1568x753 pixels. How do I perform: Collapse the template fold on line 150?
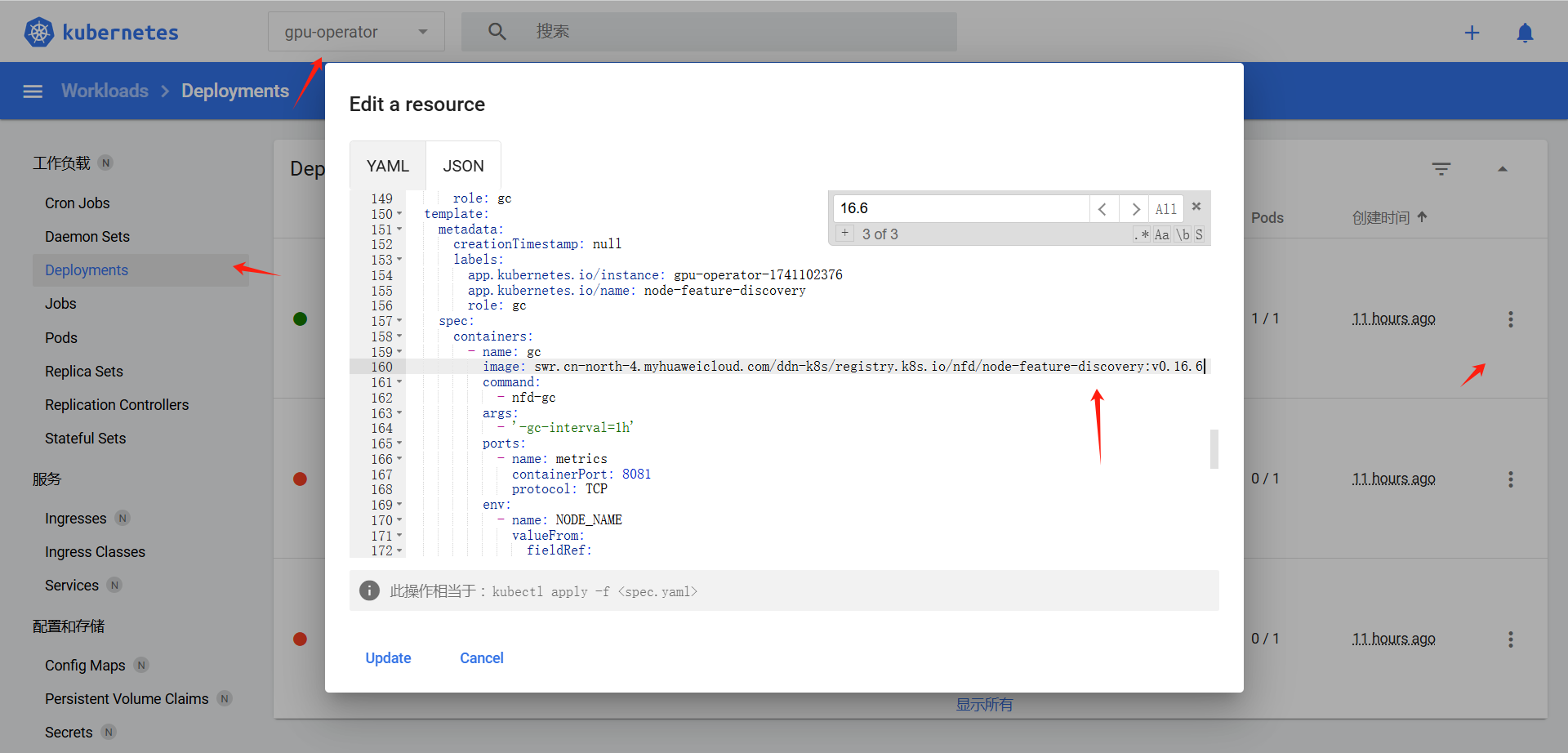(x=399, y=214)
